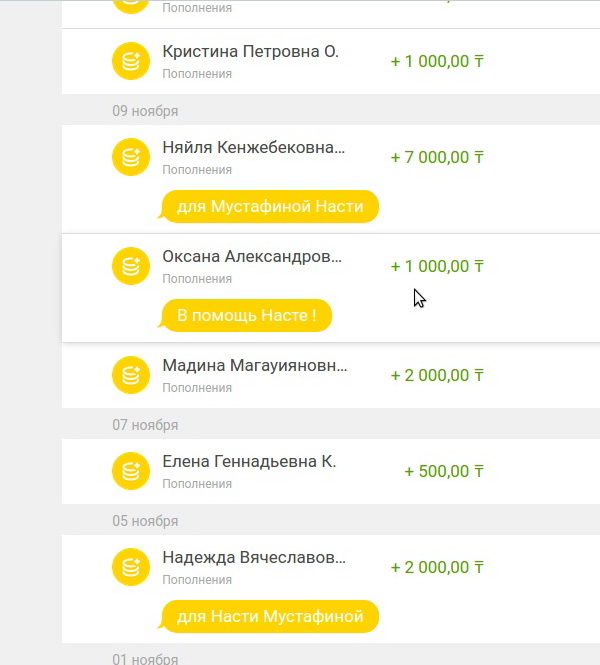The height and width of the screenshot is (665, 600).
Task: Click the + 500,00 ₸ amount
Action: pyautogui.click(x=444, y=471)
